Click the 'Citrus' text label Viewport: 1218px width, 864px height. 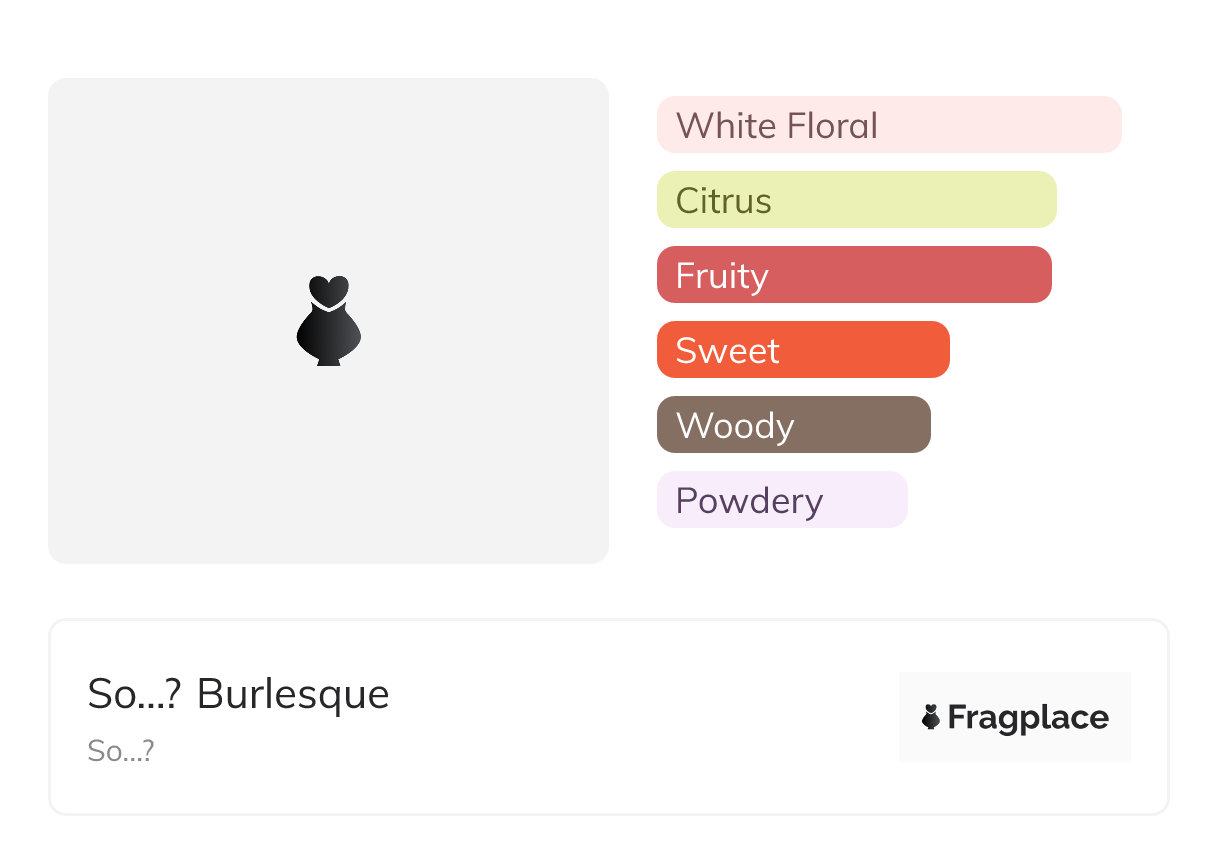(x=723, y=201)
